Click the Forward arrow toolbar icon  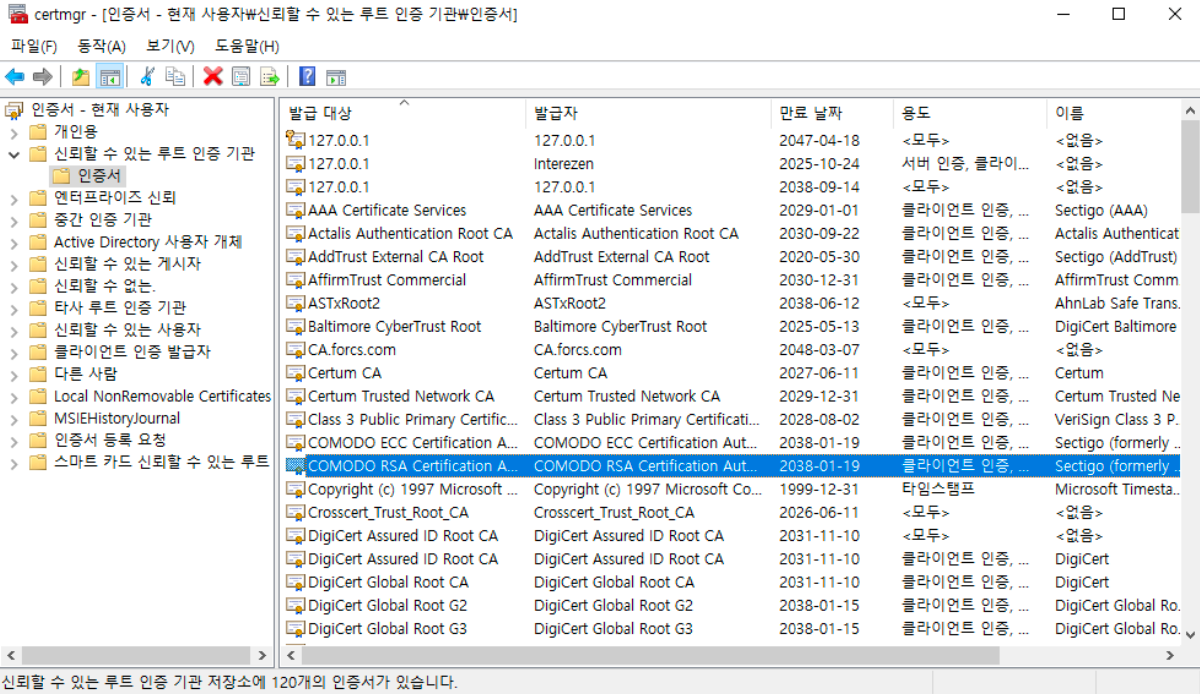pos(42,77)
